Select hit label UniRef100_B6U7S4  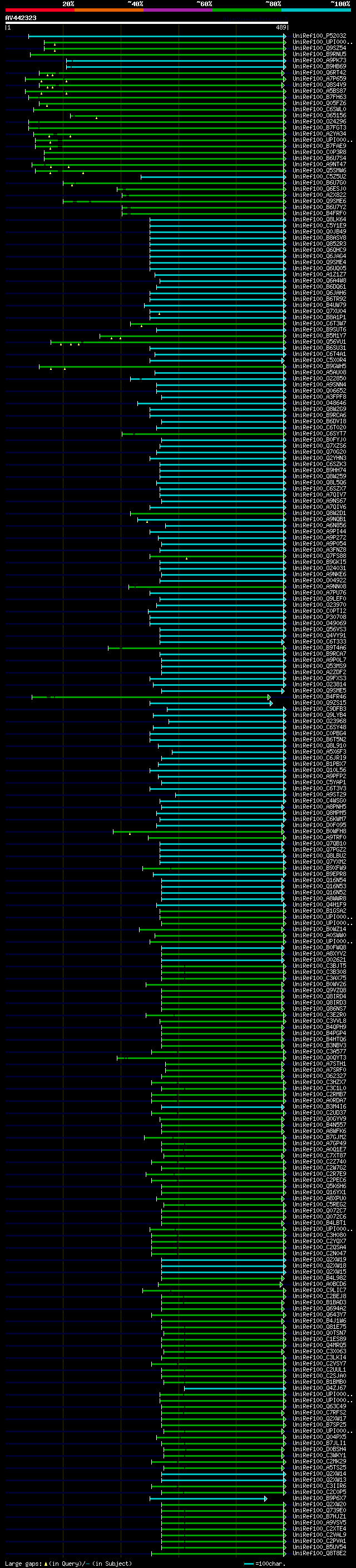tap(319, 159)
